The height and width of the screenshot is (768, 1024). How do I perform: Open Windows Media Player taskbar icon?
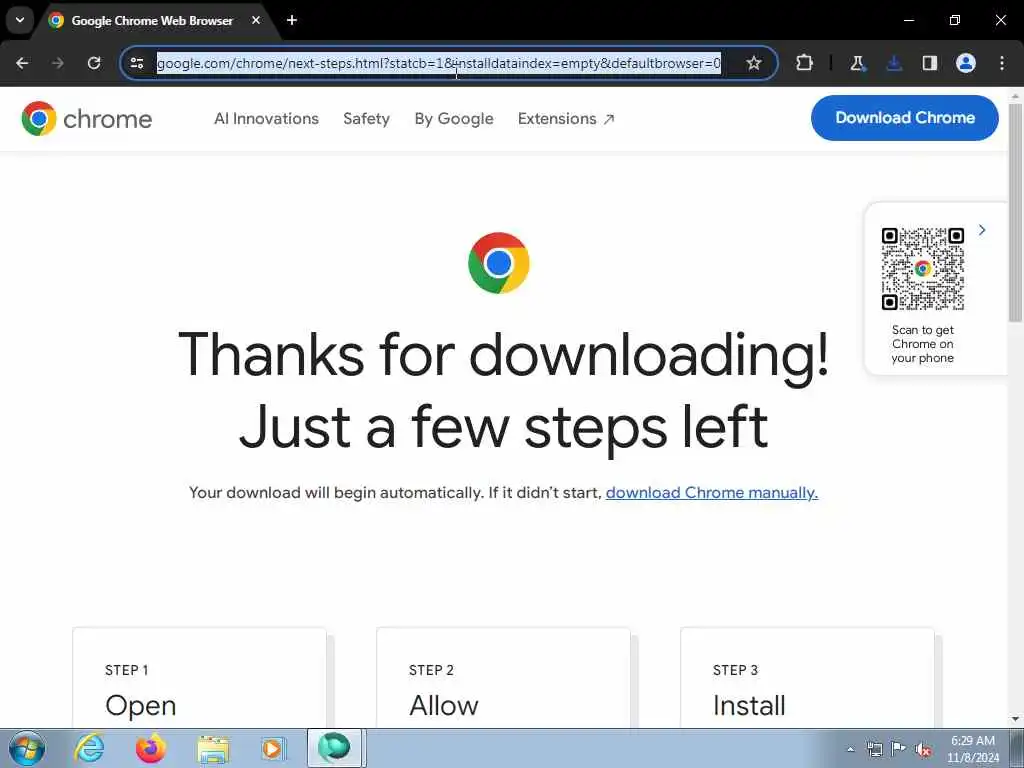click(272, 748)
